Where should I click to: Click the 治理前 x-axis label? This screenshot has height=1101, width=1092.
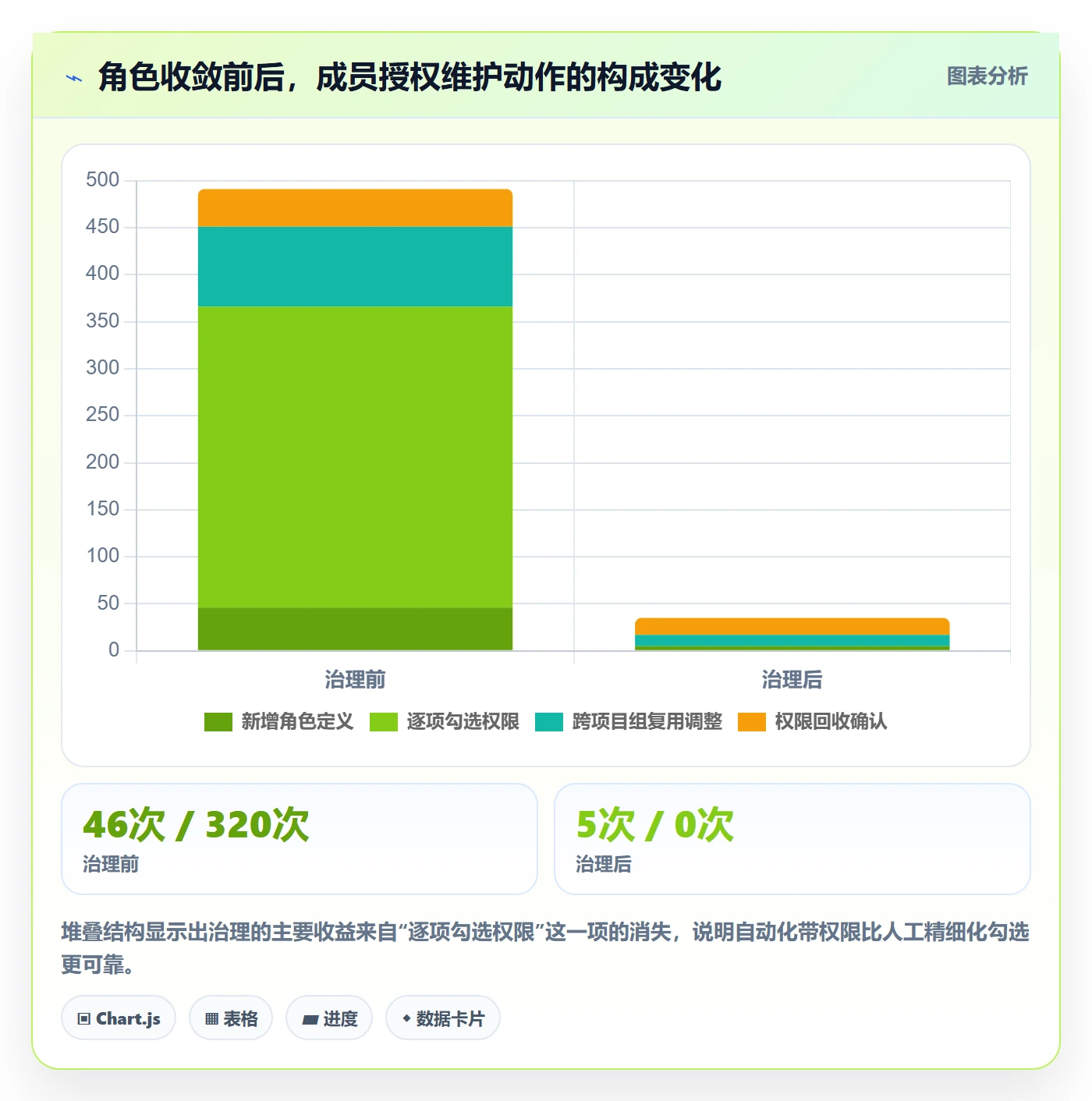(355, 680)
